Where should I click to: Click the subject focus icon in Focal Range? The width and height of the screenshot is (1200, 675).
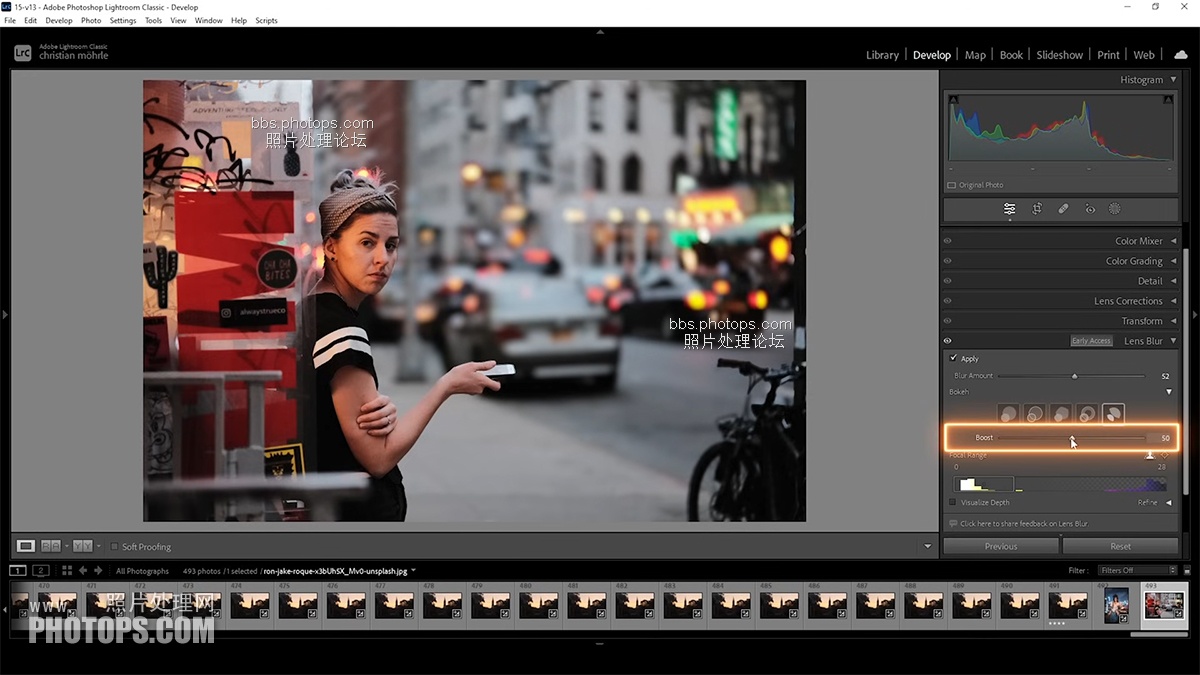click(1150, 455)
